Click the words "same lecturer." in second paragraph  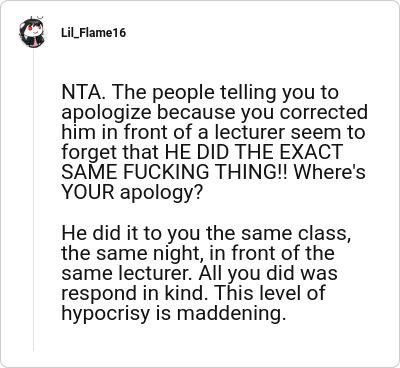coord(127,273)
